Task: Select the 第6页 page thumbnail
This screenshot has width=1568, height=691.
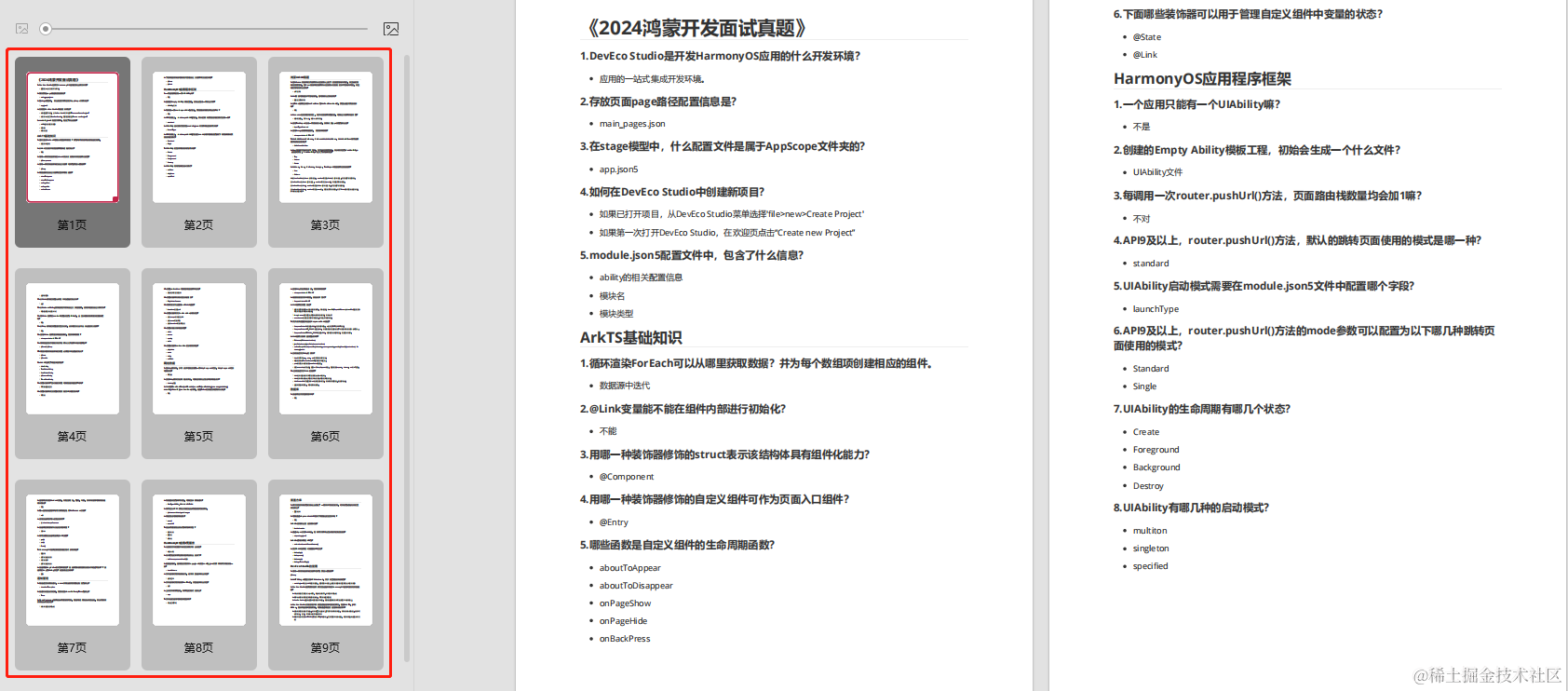Action: pyautogui.click(x=326, y=363)
